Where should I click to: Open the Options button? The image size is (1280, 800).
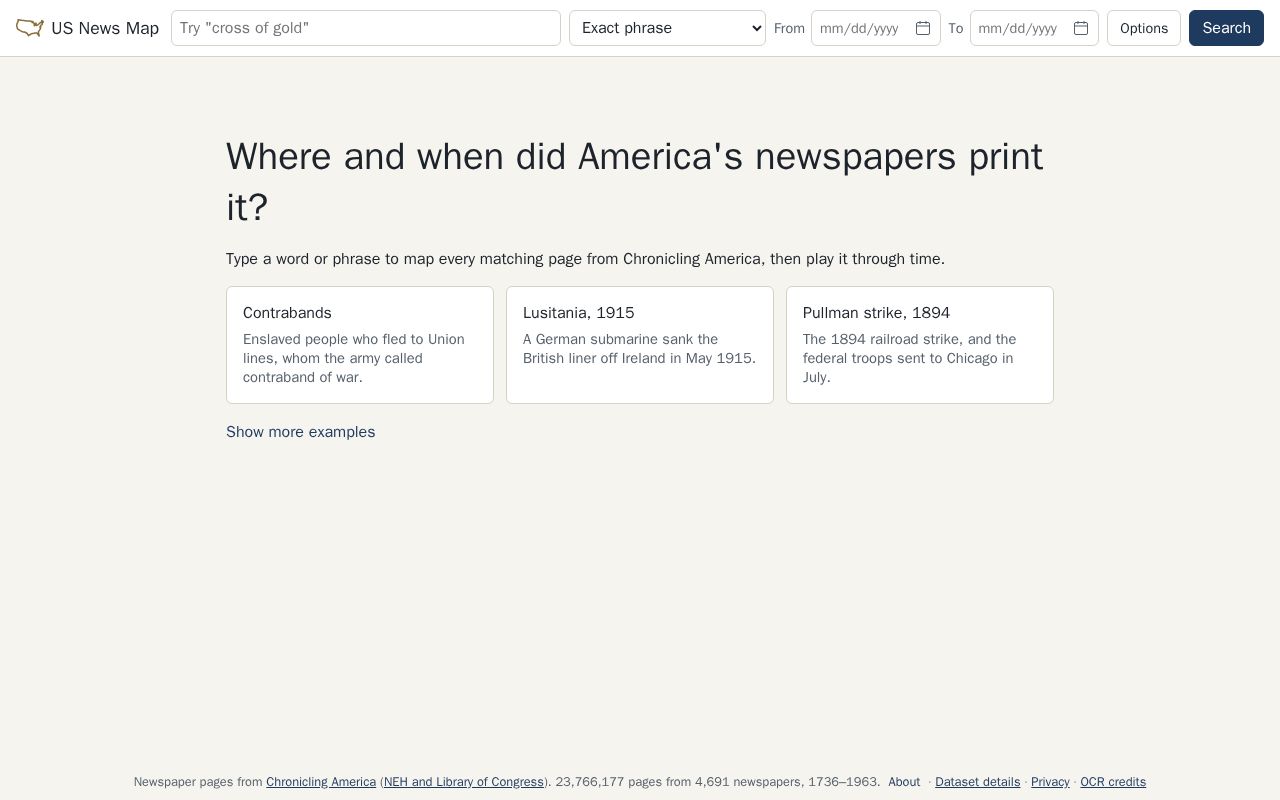[x=1144, y=28]
